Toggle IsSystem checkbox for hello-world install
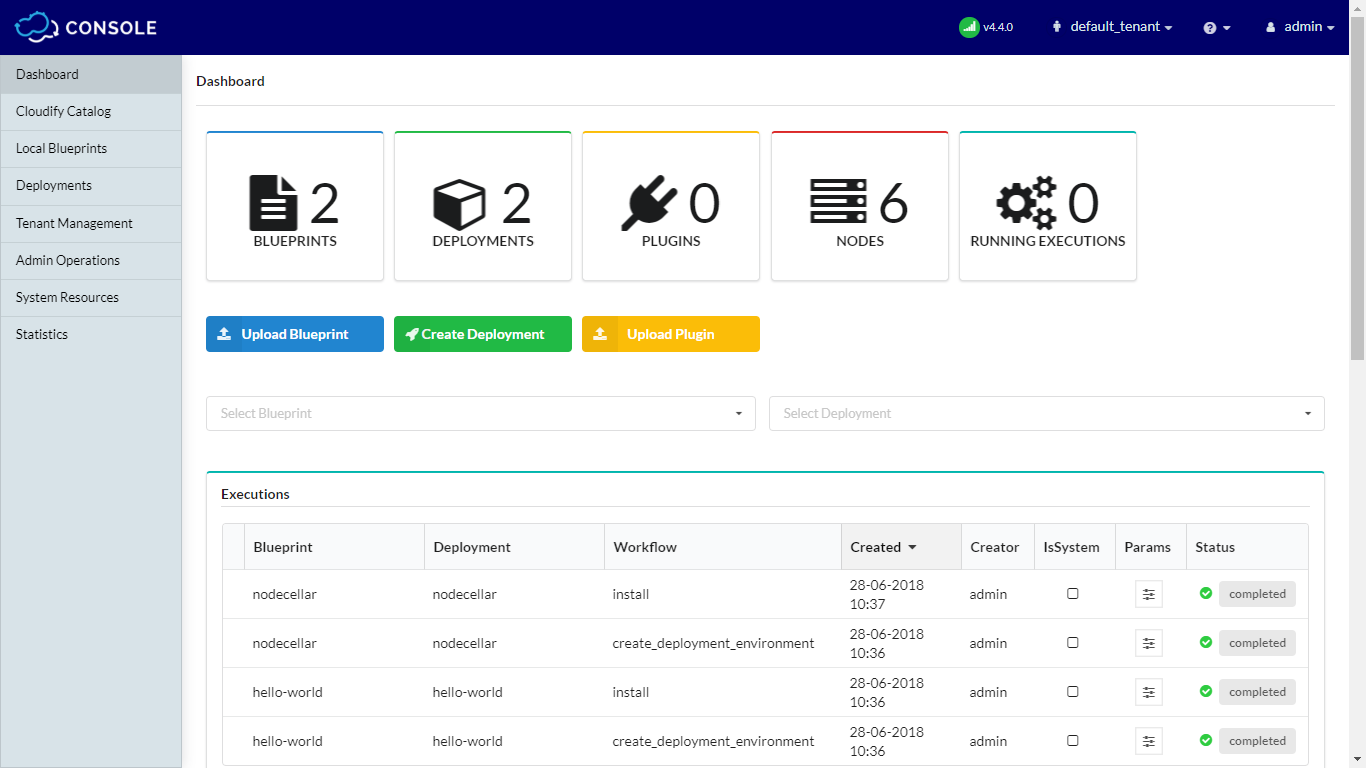The width and height of the screenshot is (1366, 768). click(1073, 691)
